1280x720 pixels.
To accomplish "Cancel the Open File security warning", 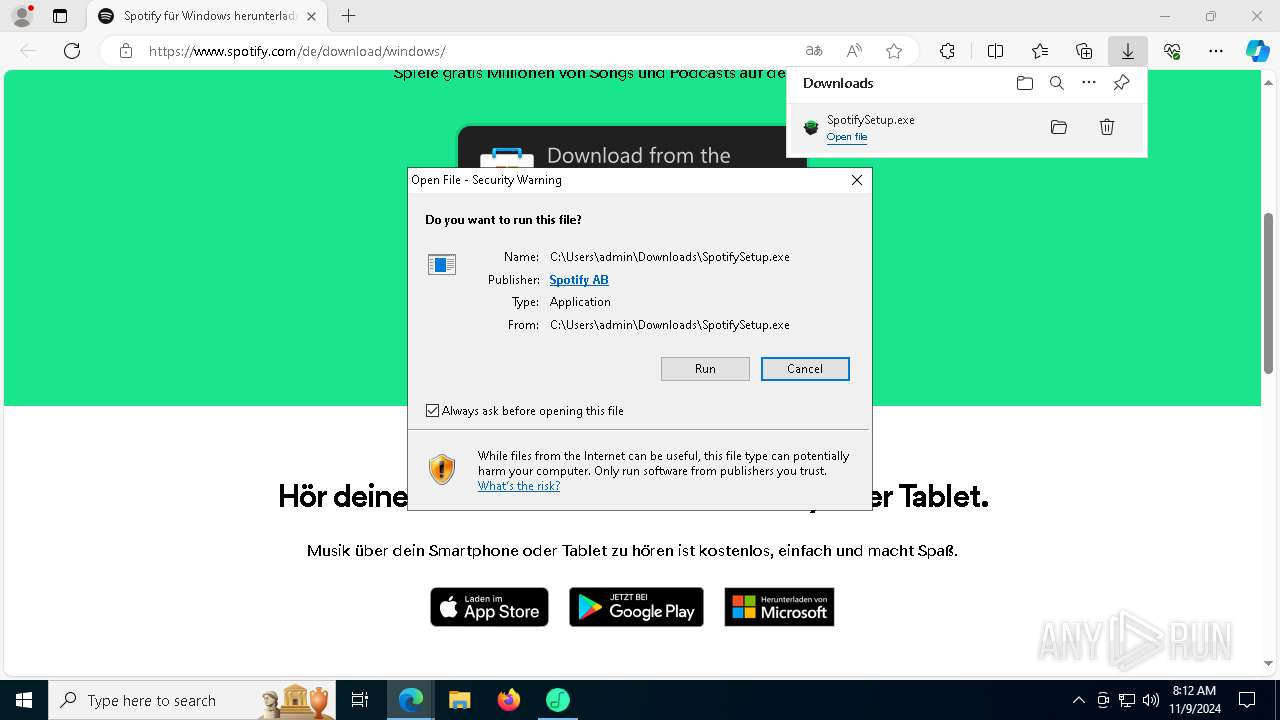I will (805, 369).
